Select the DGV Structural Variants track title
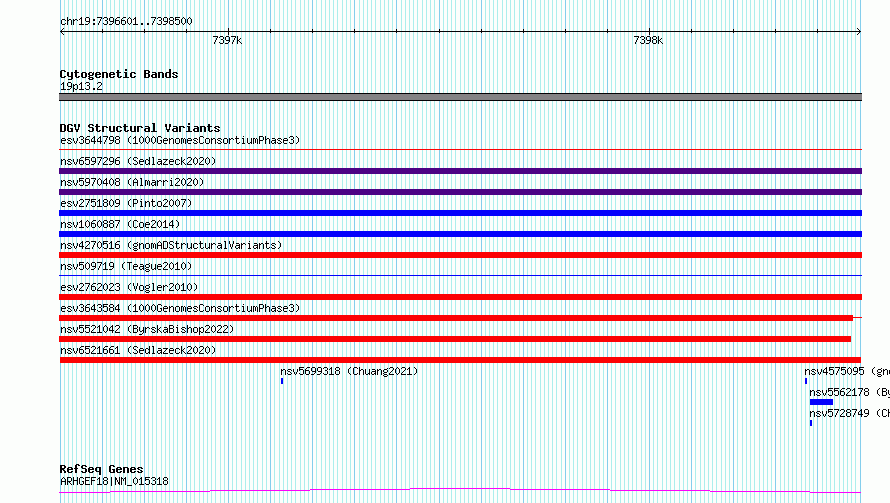Screen dimensions: 890x503 pos(140,128)
